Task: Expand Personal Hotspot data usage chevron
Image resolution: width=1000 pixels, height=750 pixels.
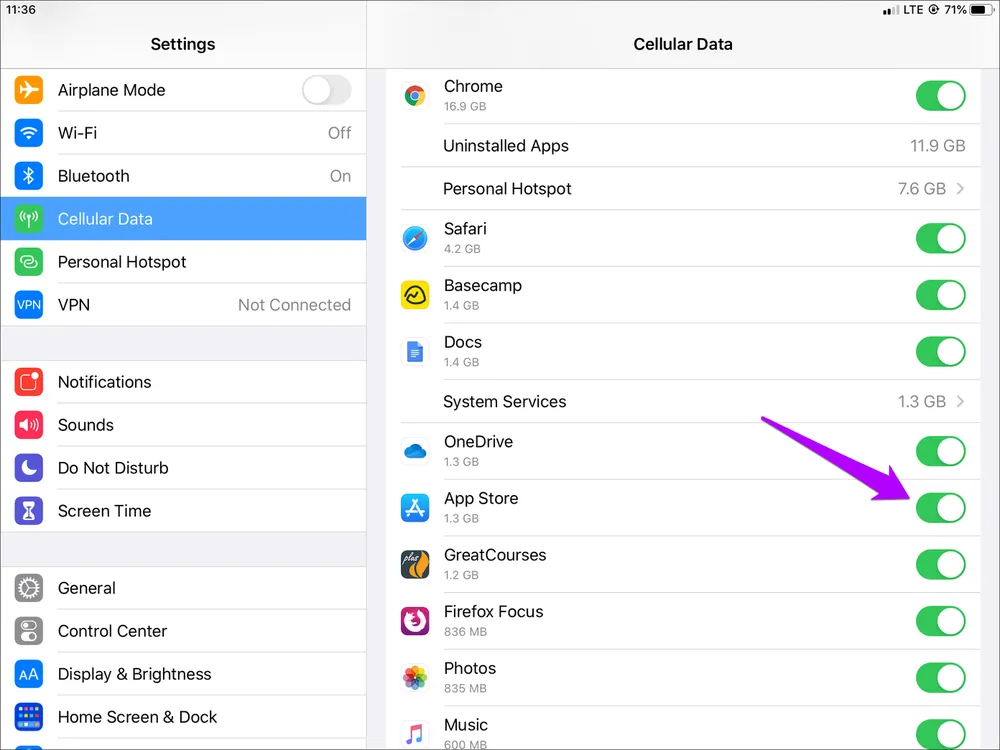Action: click(x=960, y=189)
